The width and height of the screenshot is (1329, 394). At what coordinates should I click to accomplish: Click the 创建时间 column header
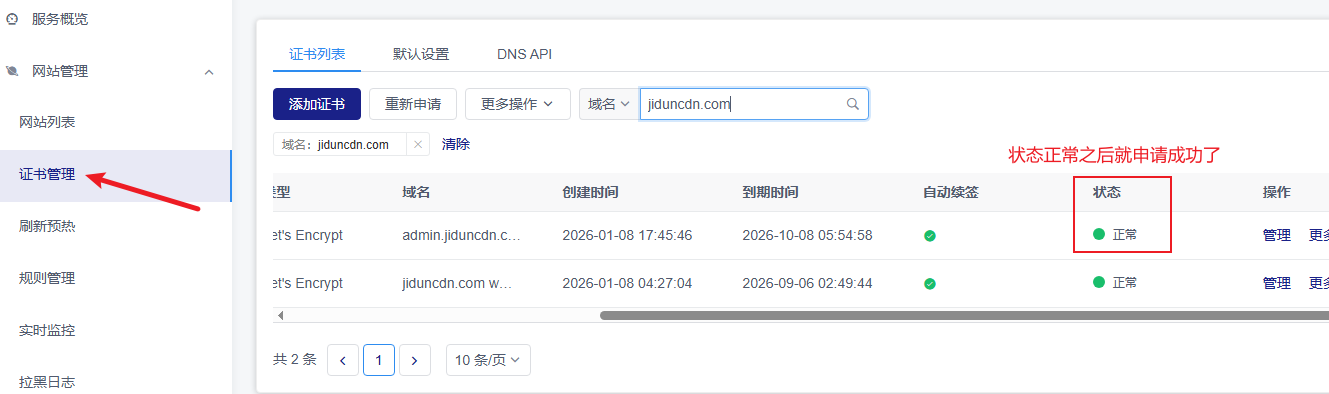590,192
